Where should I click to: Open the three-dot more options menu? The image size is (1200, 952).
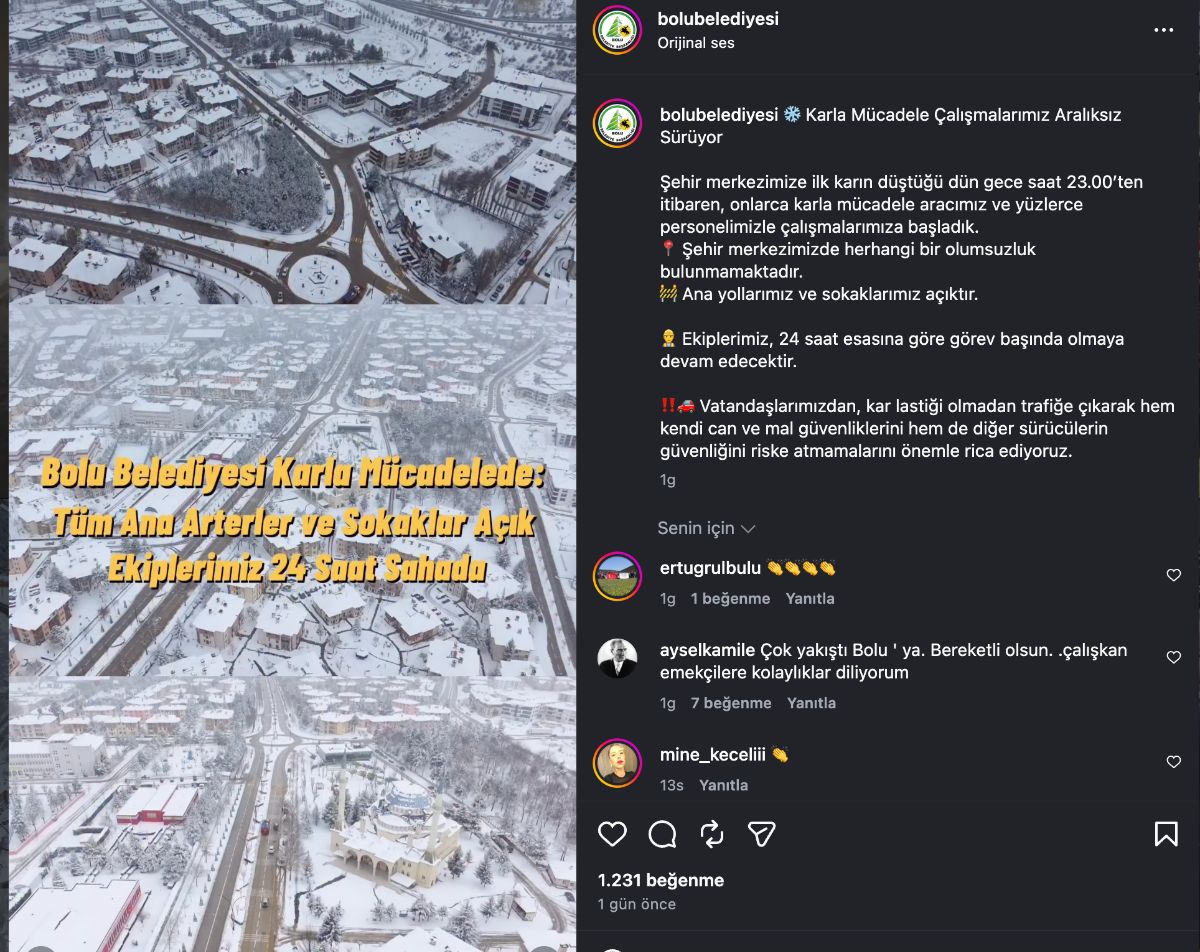click(1164, 30)
